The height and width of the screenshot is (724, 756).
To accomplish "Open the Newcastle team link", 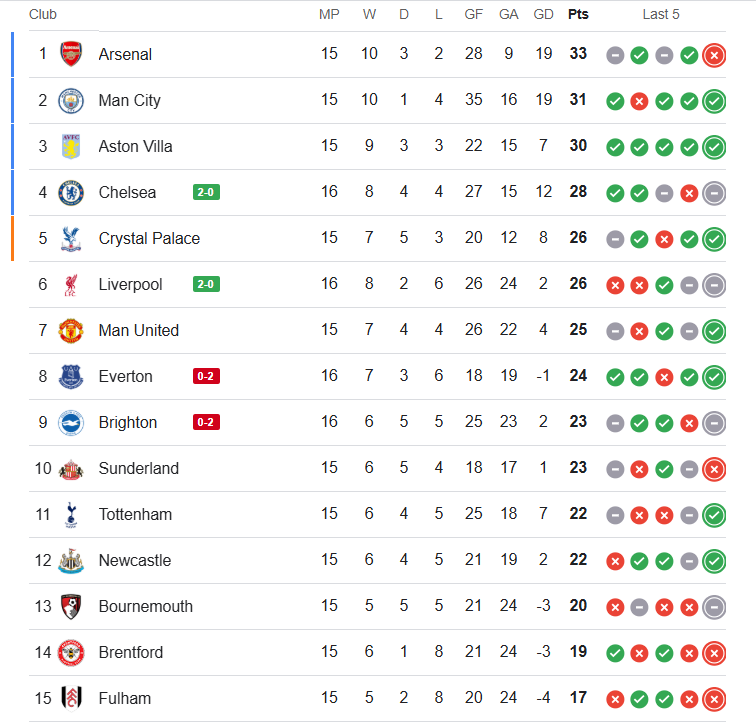I will click(x=135, y=560).
